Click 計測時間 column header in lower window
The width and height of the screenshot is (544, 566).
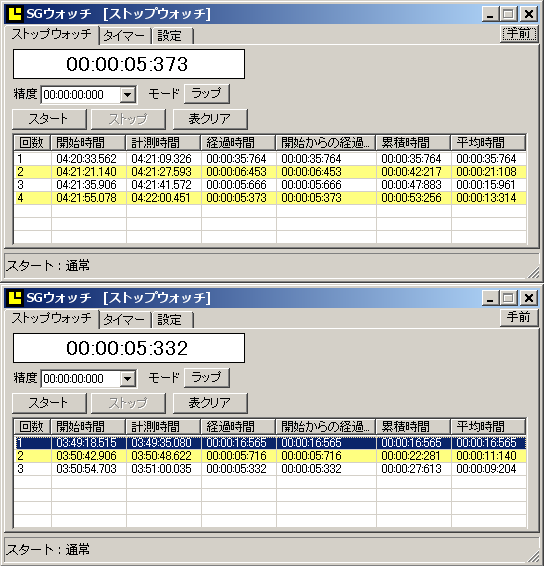(x=164, y=426)
